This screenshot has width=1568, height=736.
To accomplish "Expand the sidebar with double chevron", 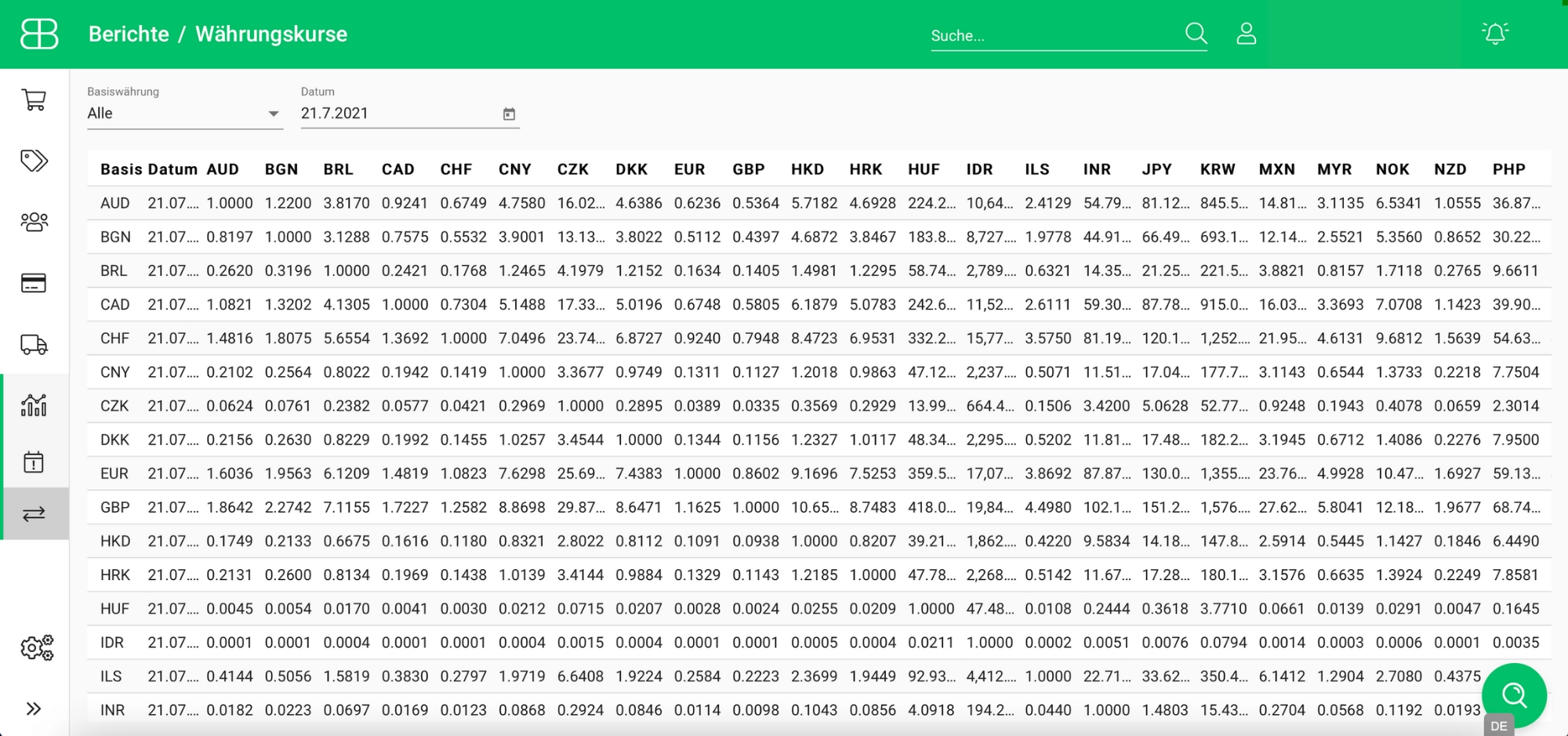I will click(34, 709).
